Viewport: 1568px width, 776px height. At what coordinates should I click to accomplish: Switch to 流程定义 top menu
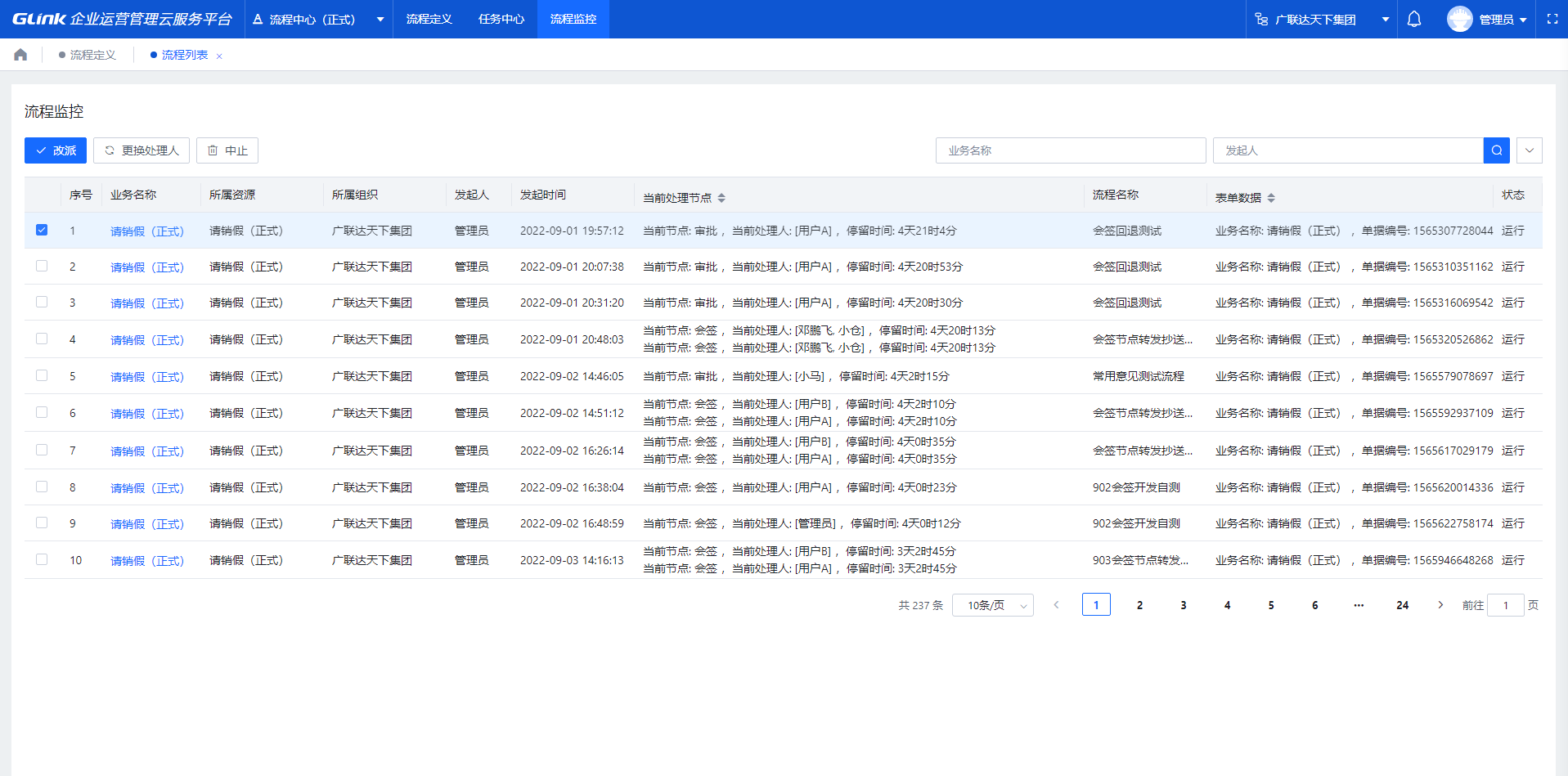click(x=429, y=19)
